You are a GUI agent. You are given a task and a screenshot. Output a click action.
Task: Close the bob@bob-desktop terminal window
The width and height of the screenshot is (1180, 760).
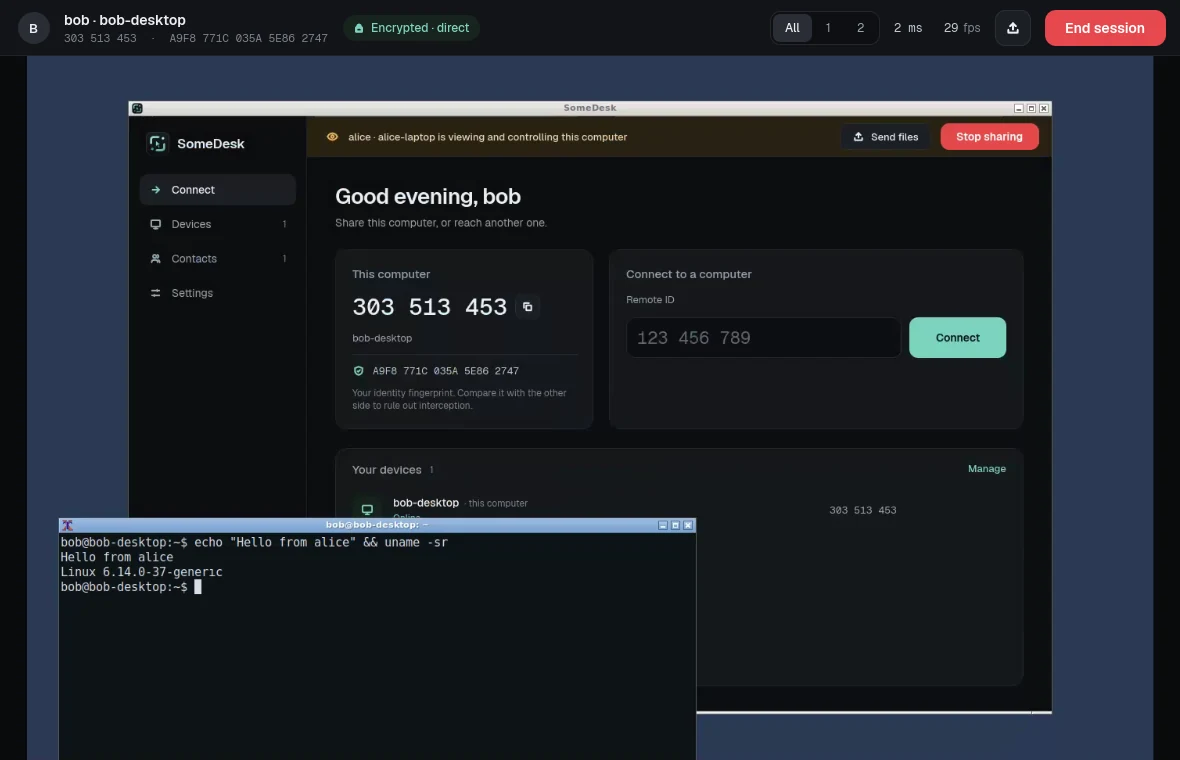[688, 525]
